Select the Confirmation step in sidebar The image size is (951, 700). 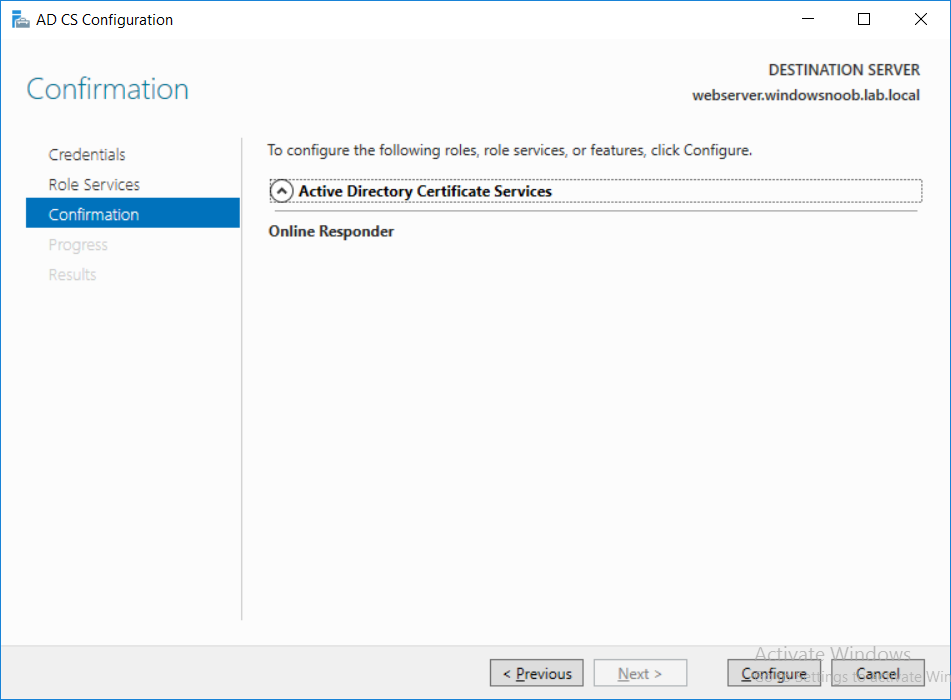click(133, 214)
